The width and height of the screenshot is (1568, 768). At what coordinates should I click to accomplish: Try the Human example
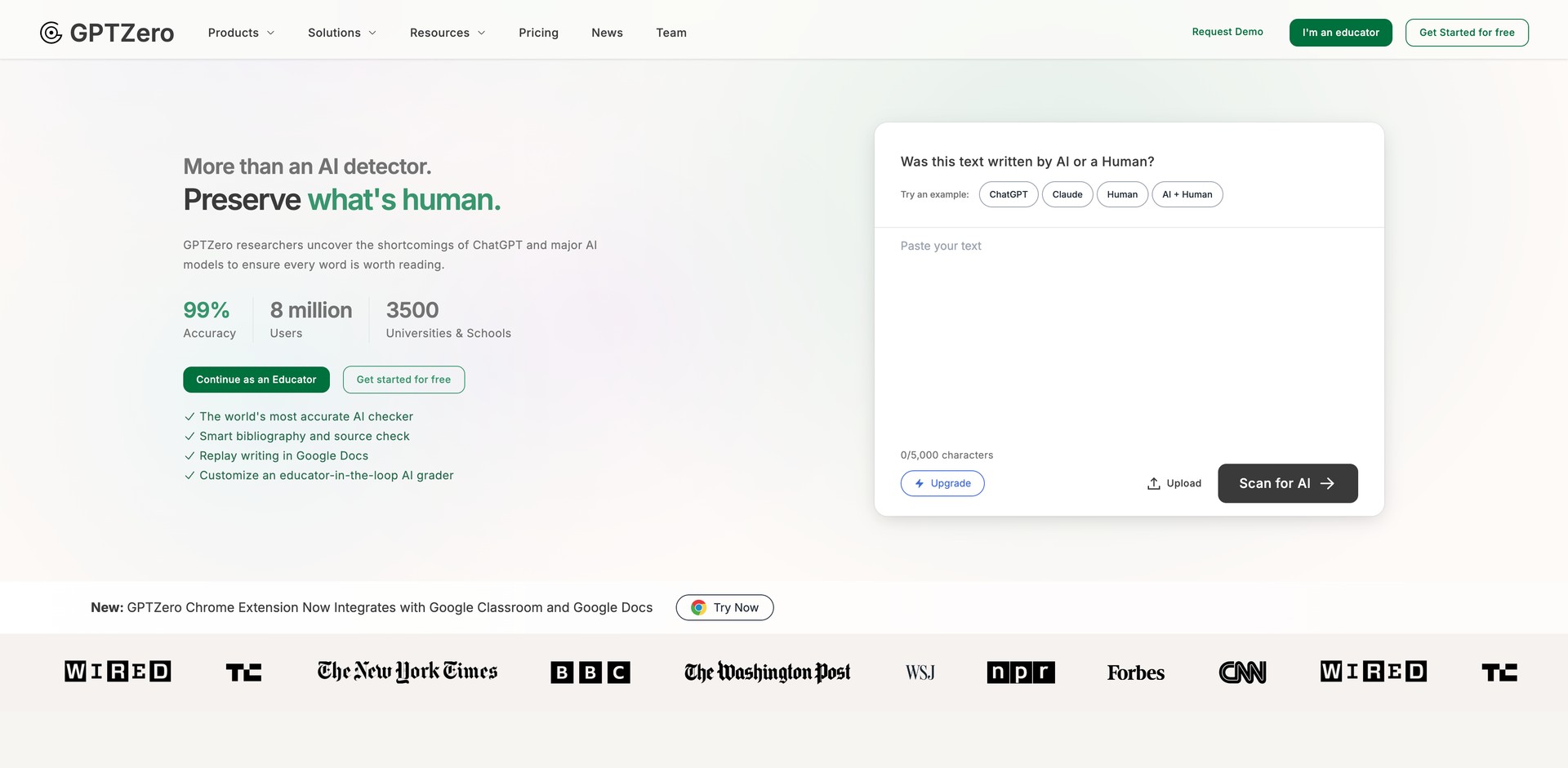pos(1122,194)
